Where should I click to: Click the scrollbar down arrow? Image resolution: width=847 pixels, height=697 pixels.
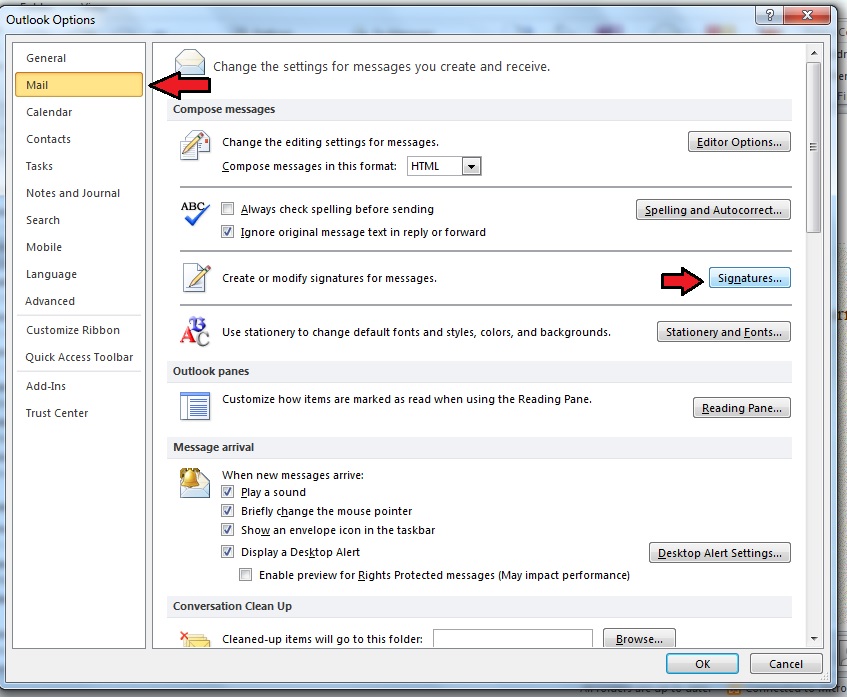point(813,638)
